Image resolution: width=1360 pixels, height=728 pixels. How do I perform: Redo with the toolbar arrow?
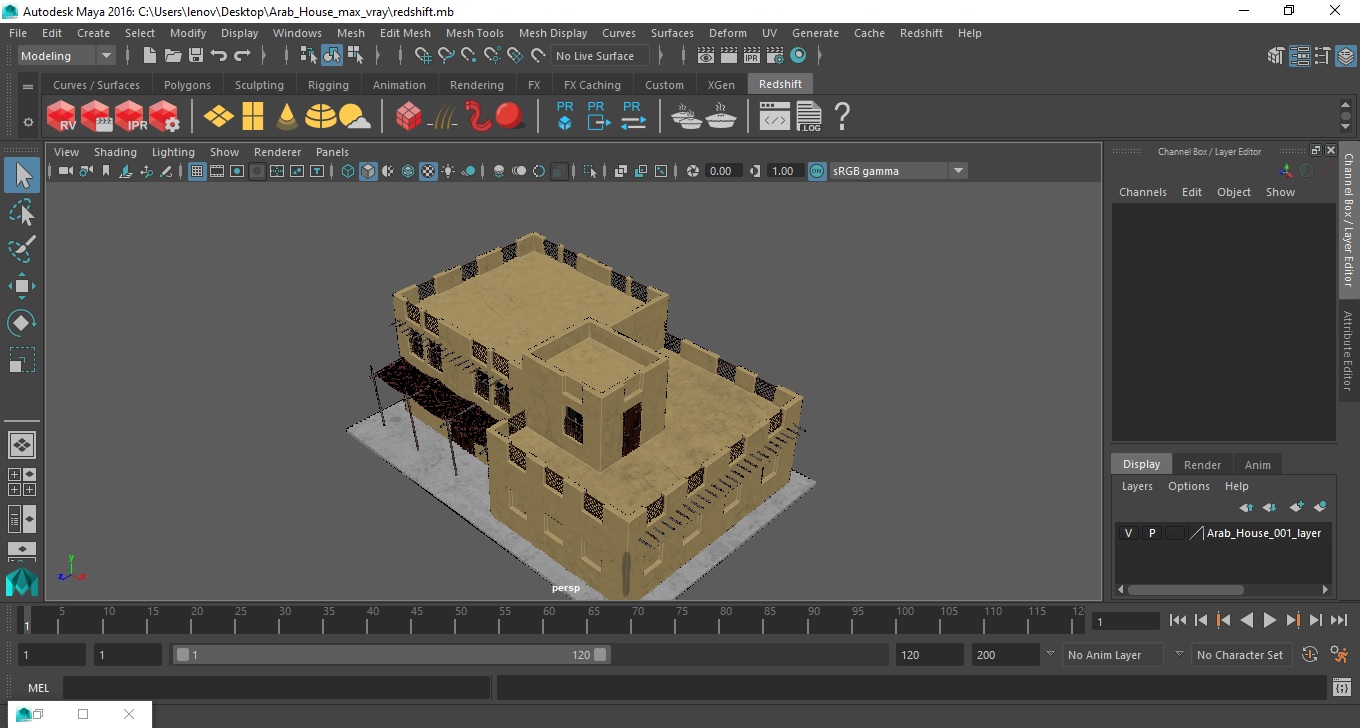pos(242,56)
